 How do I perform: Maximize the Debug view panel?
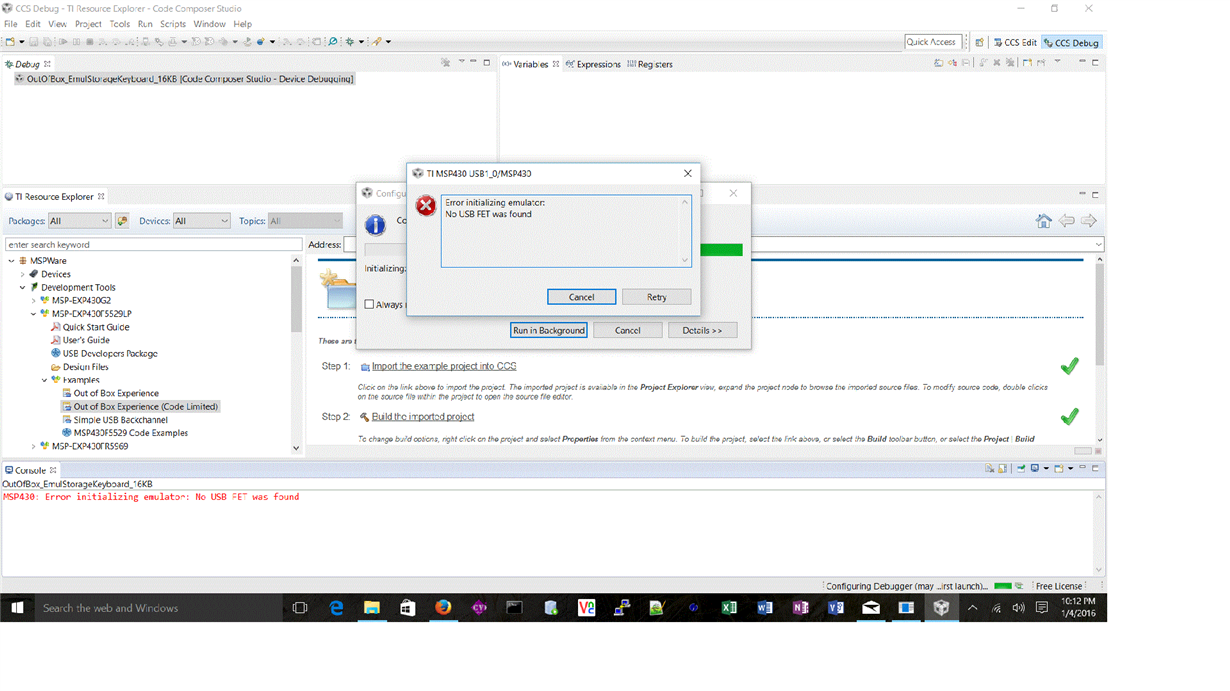coord(487,63)
